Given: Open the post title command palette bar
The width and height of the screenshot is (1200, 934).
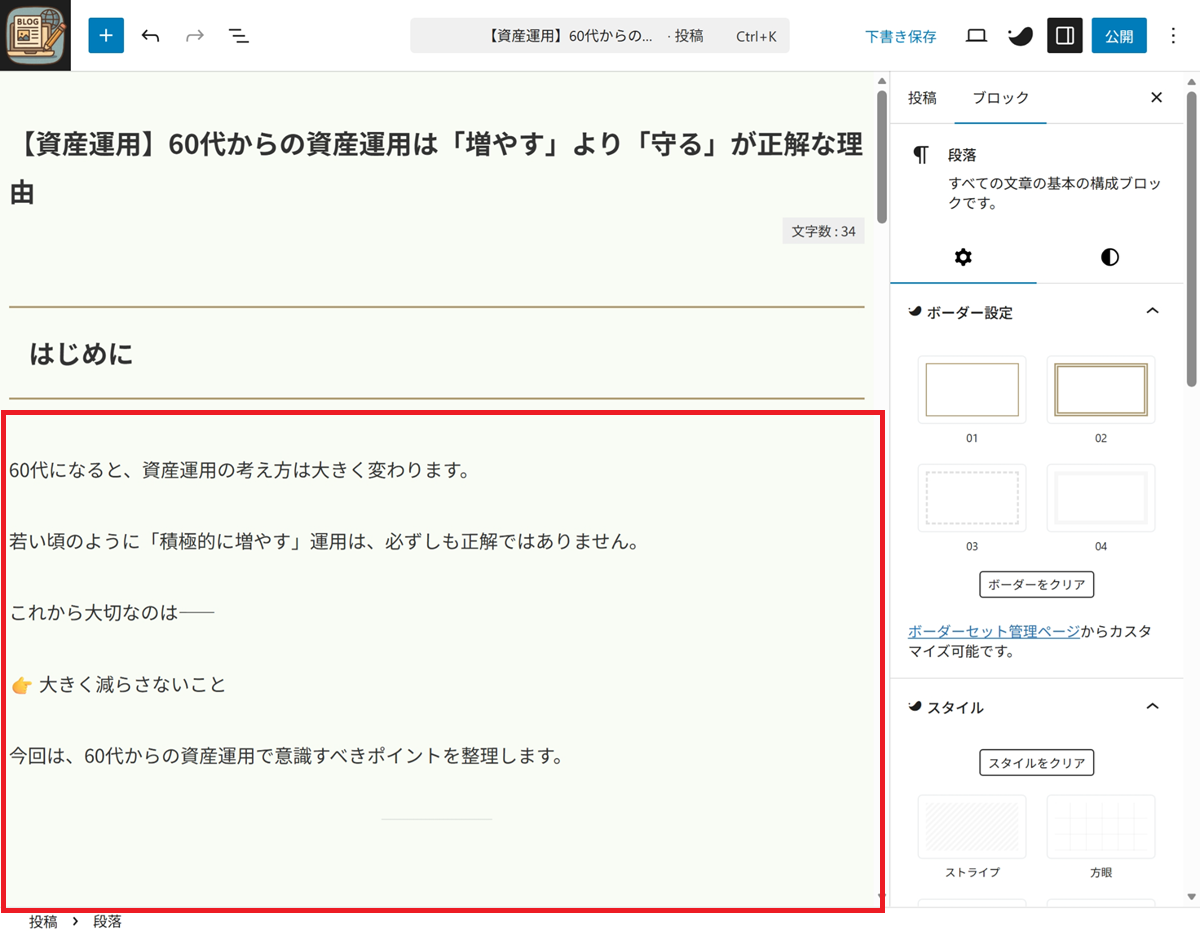Looking at the screenshot, I should click(x=600, y=36).
